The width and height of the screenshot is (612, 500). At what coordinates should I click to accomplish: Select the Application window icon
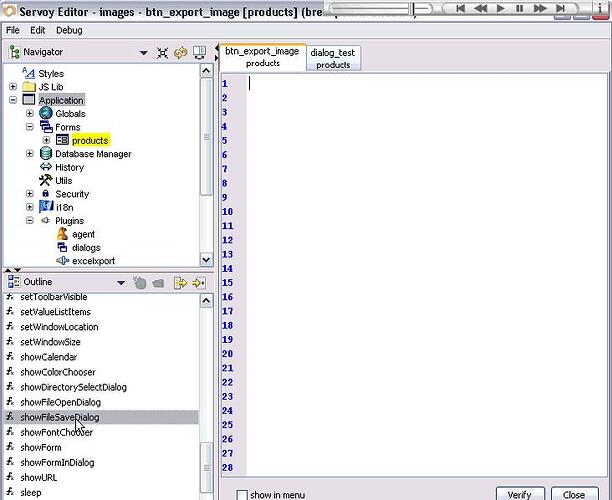29,100
